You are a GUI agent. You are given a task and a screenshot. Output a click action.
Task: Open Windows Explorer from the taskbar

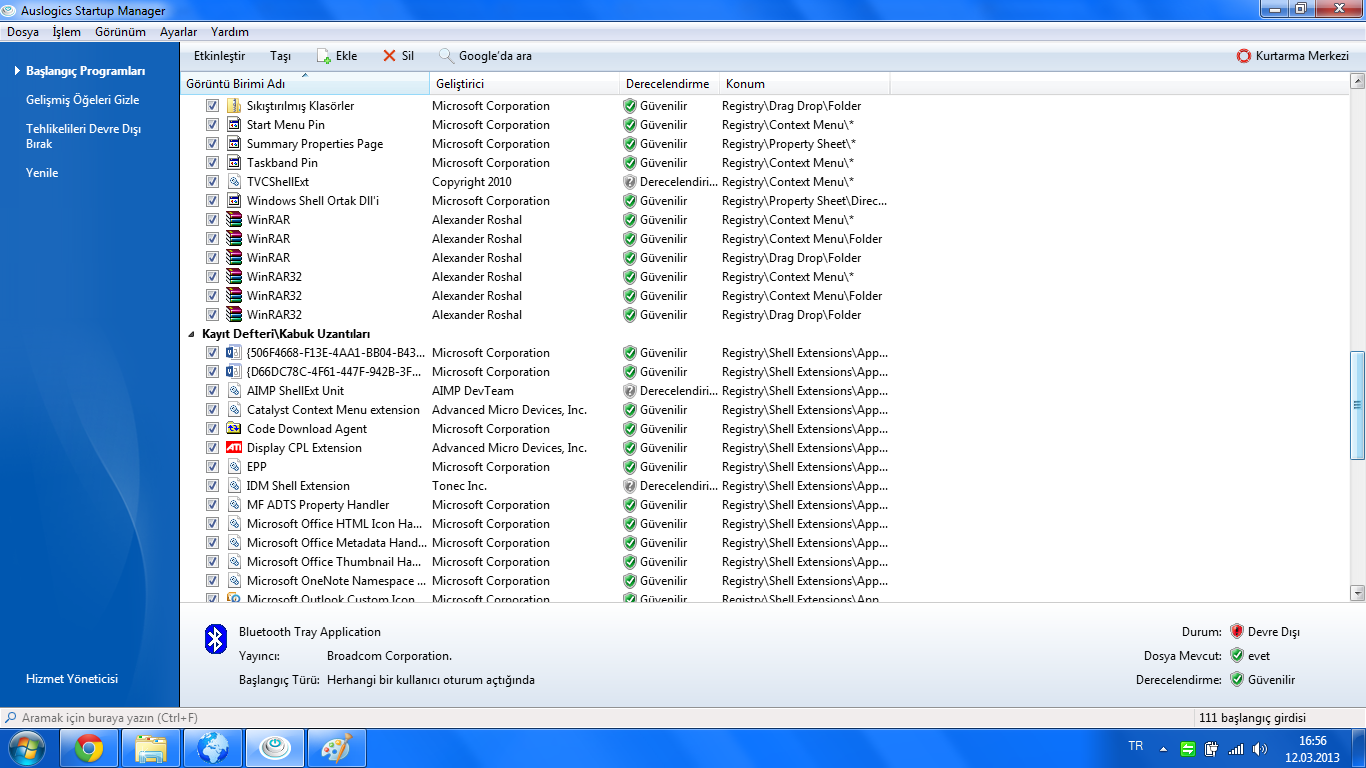pos(151,748)
